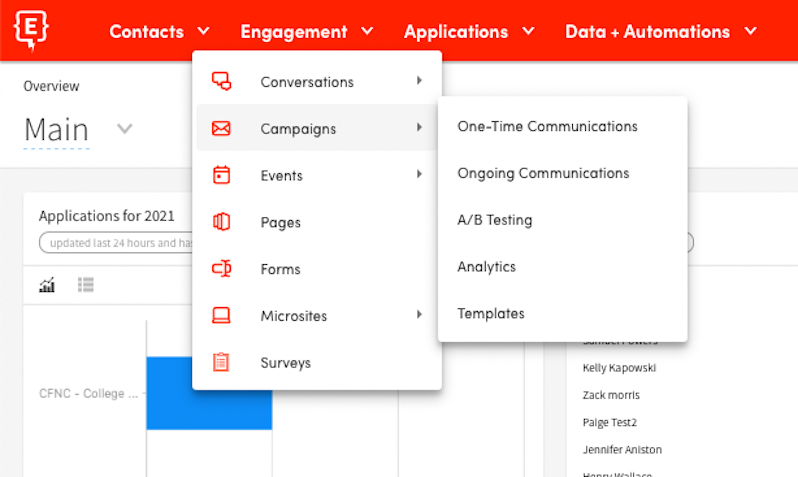Select One-Time Communications submenu item
Screen dimensions: 798x477
tap(547, 127)
